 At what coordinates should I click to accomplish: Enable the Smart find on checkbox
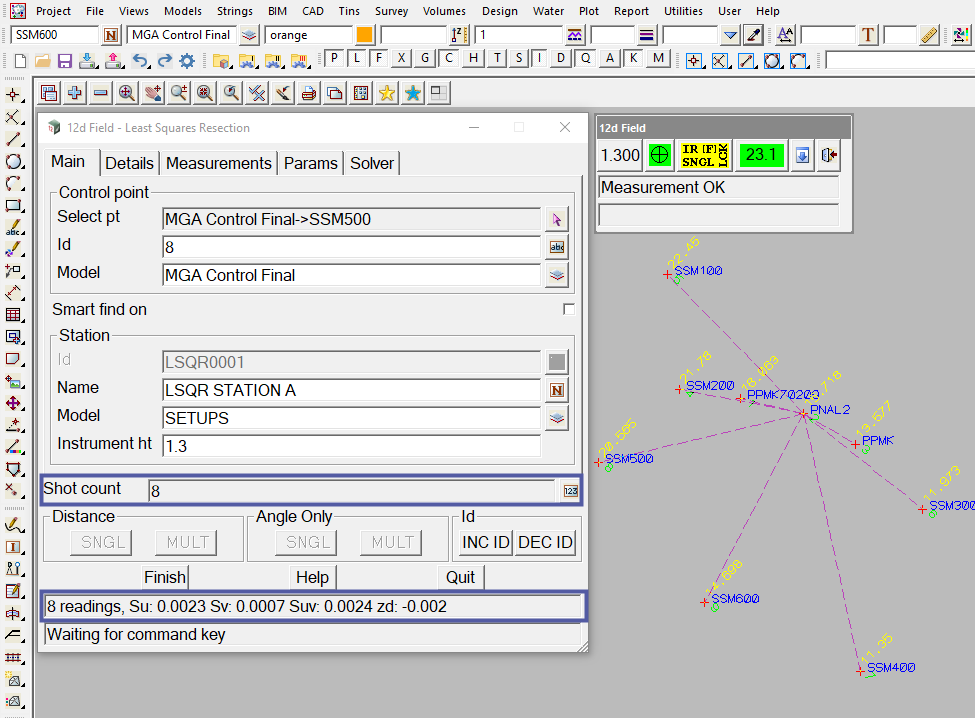(x=568, y=309)
